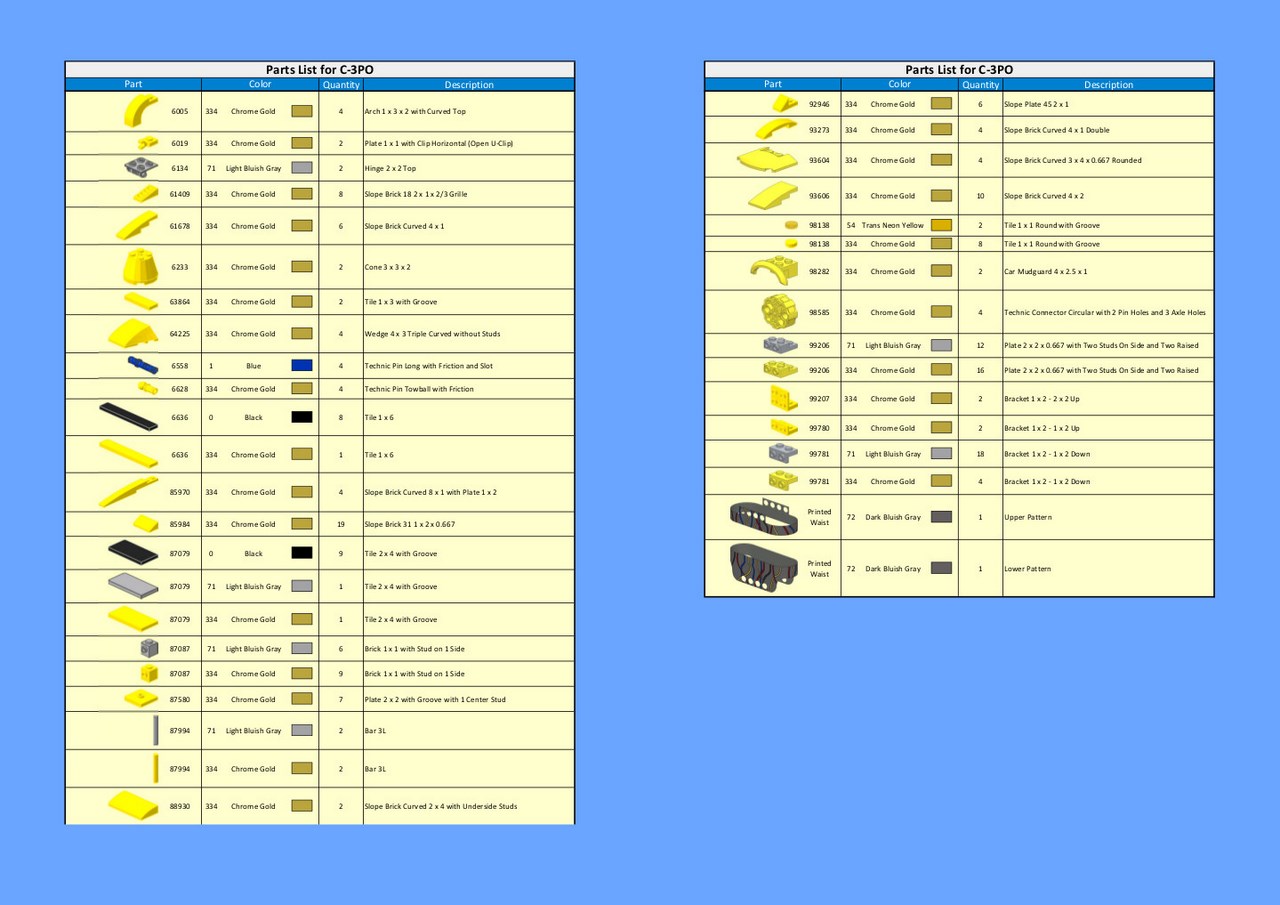
Task: Select the Black swatch in the Tile 1x6 row
Action: [302, 417]
